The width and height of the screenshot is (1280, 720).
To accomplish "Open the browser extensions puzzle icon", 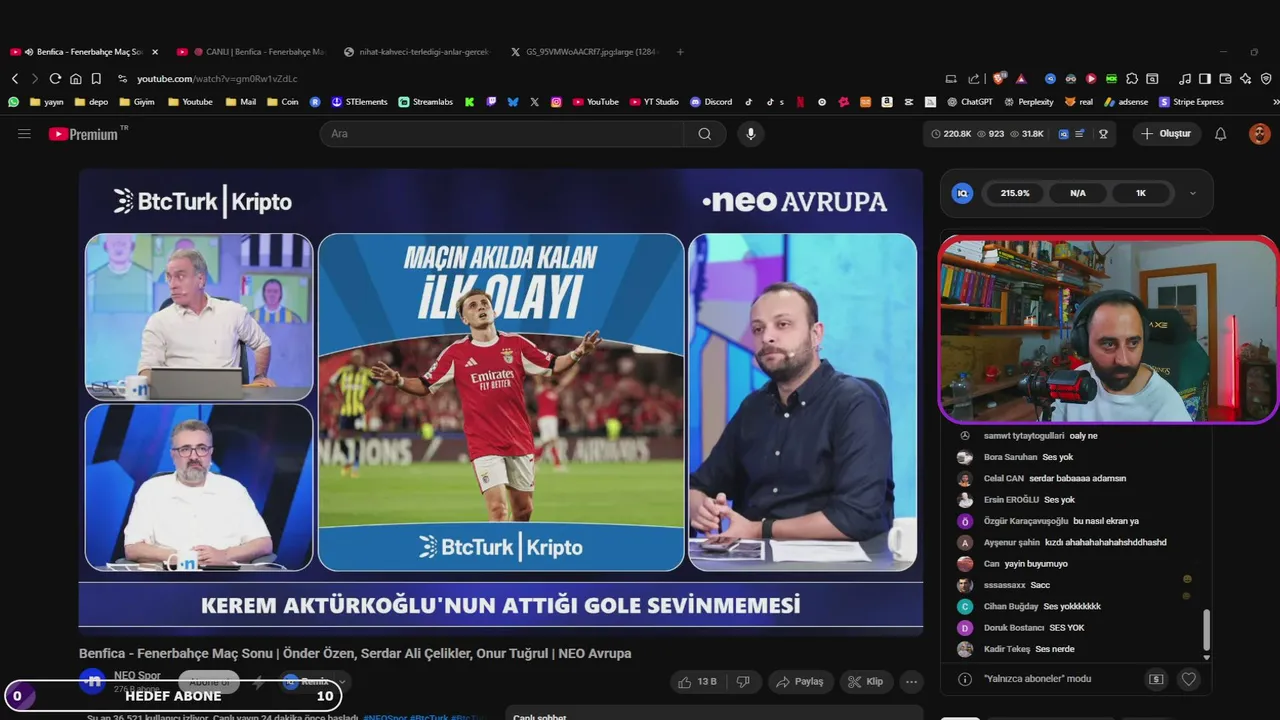I will click(x=1132, y=79).
